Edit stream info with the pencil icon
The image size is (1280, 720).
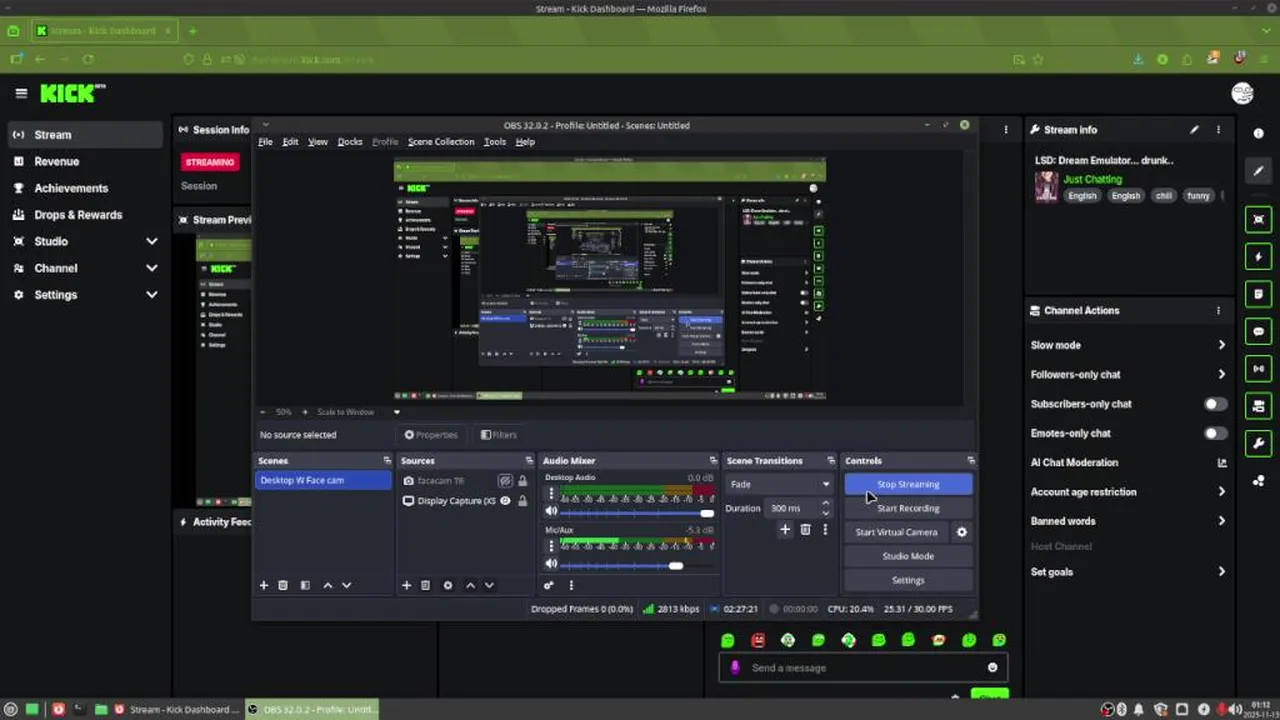[x=1194, y=130]
